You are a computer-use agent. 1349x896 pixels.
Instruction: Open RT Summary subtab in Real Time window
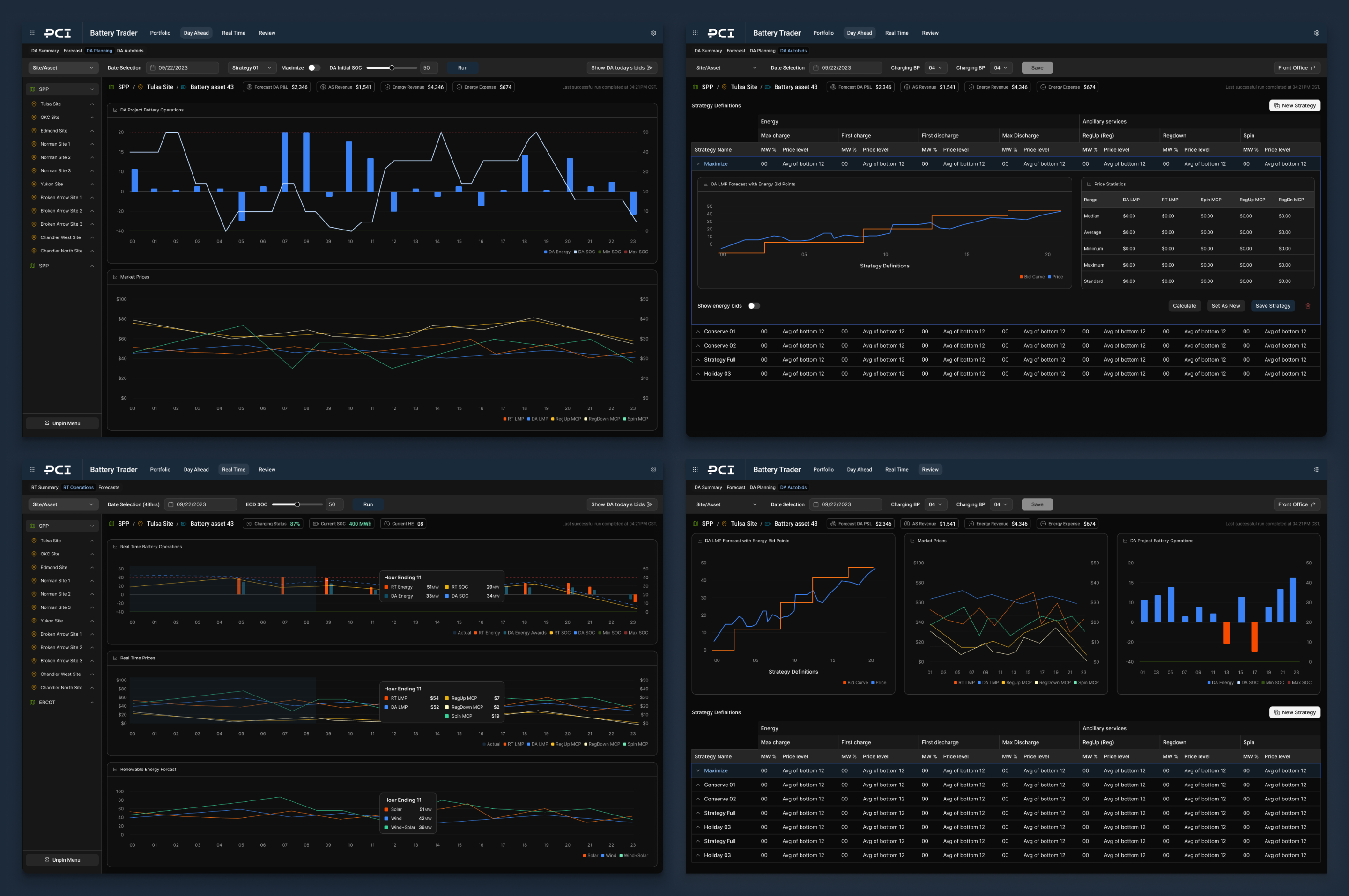click(44, 488)
